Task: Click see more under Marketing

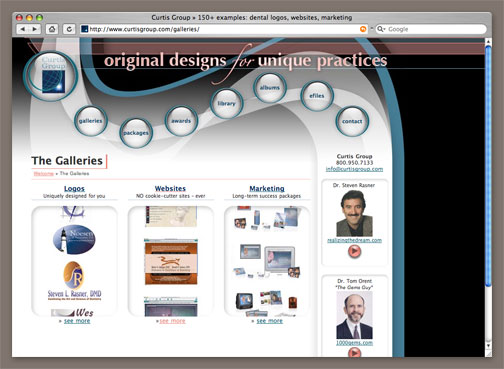Action: pos(270,321)
